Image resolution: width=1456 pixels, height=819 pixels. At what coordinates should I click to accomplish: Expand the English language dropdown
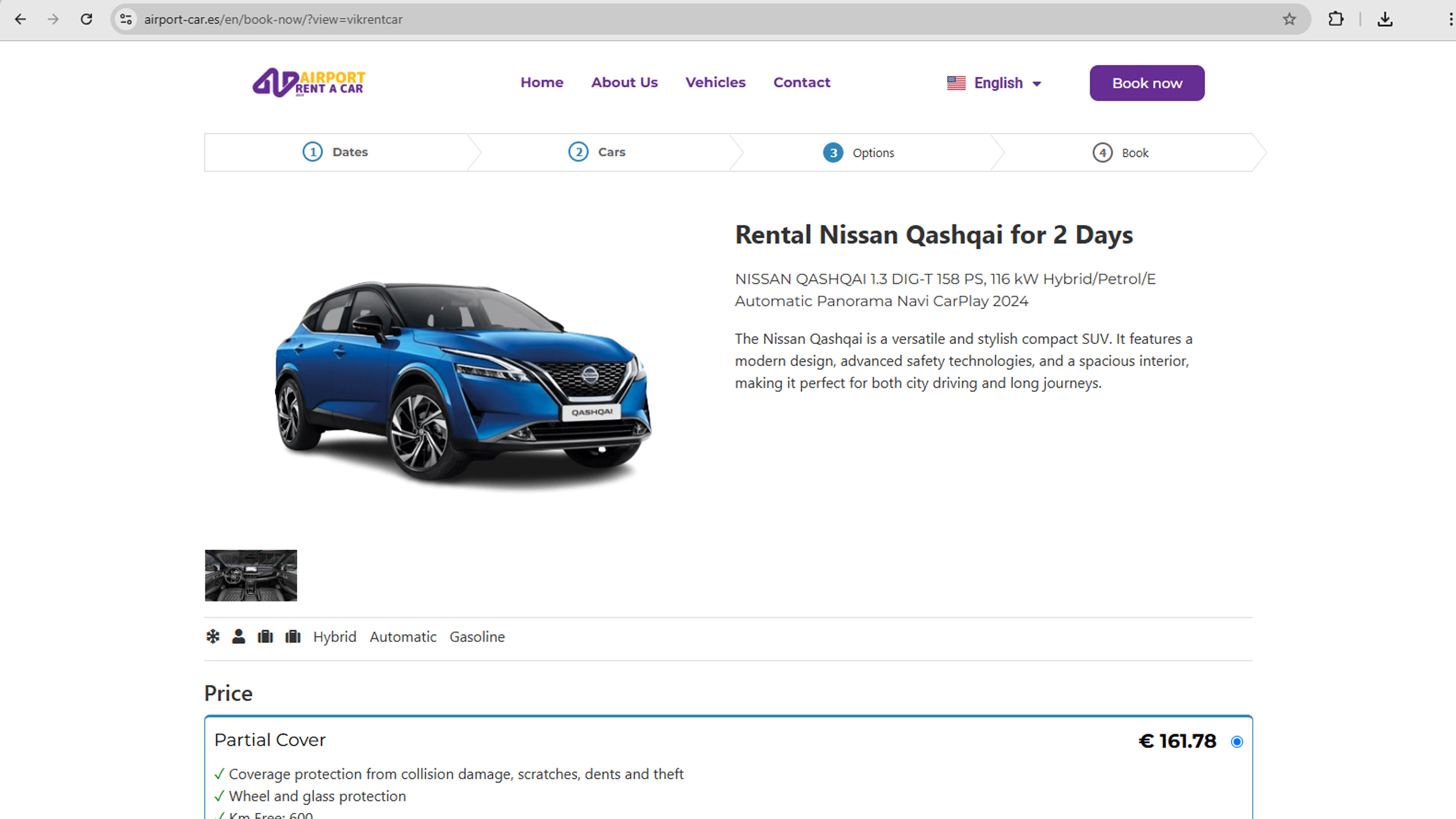[1007, 83]
